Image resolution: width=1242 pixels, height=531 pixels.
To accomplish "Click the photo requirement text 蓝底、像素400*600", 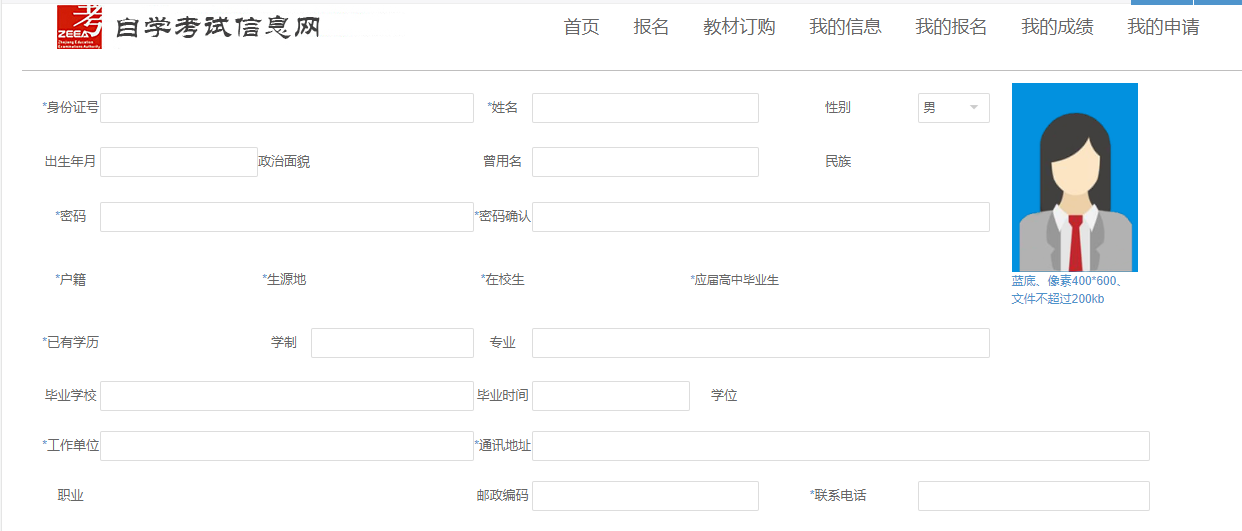I will 1067,281.
